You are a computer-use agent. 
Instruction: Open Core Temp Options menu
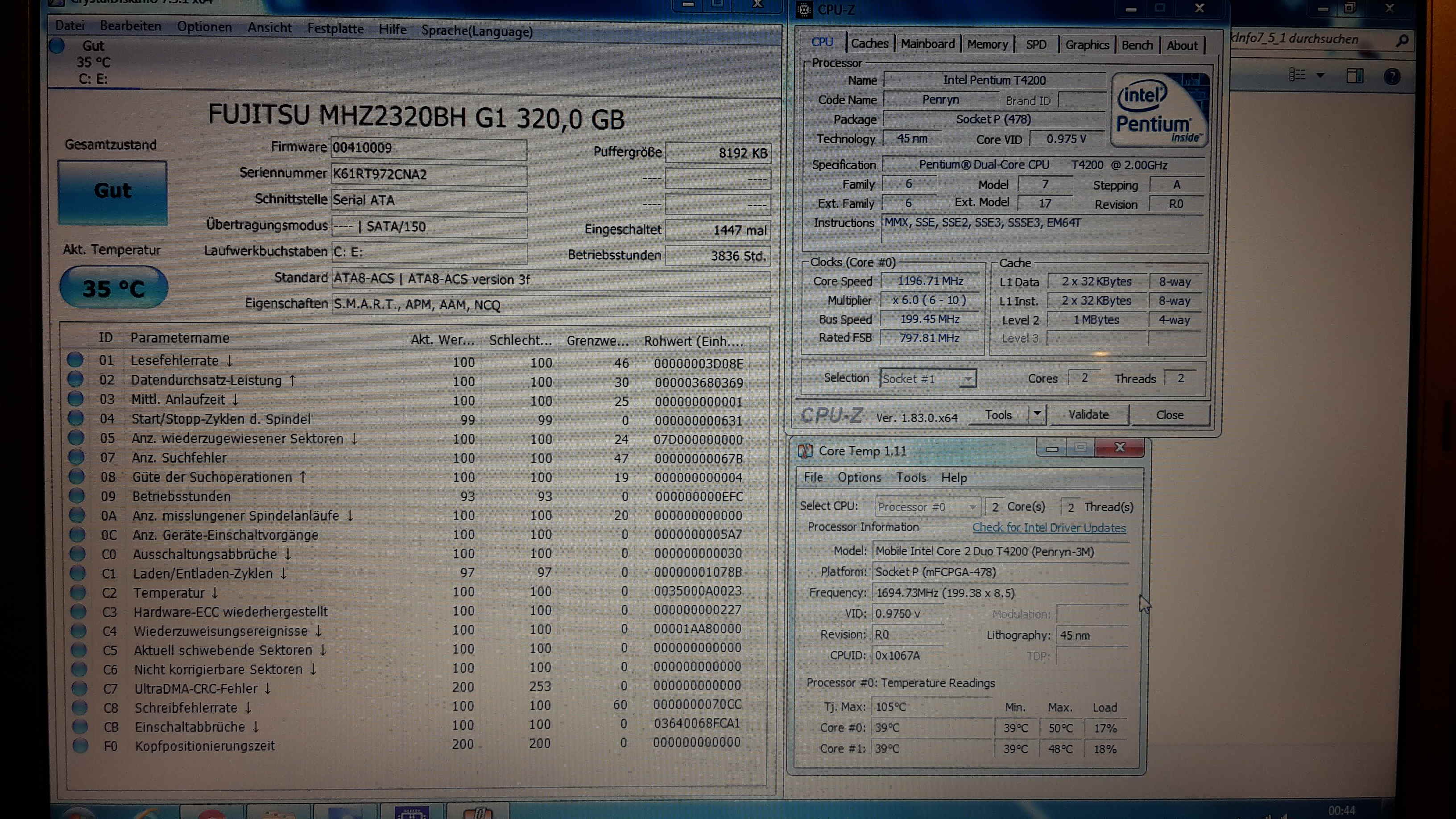coord(859,478)
